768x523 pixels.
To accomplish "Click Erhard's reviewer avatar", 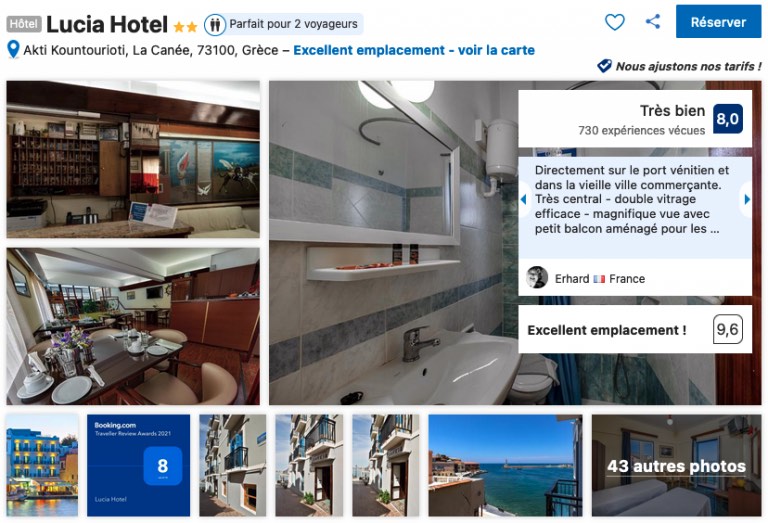I will click(x=537, y=278).
